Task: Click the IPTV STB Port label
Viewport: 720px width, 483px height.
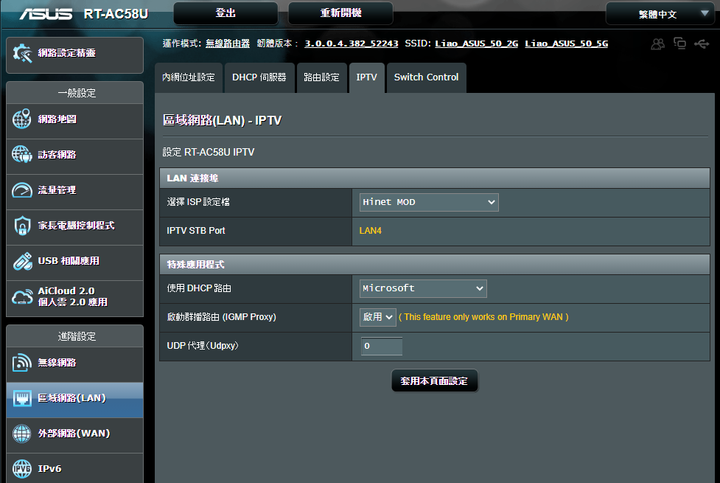Action: 196,231
